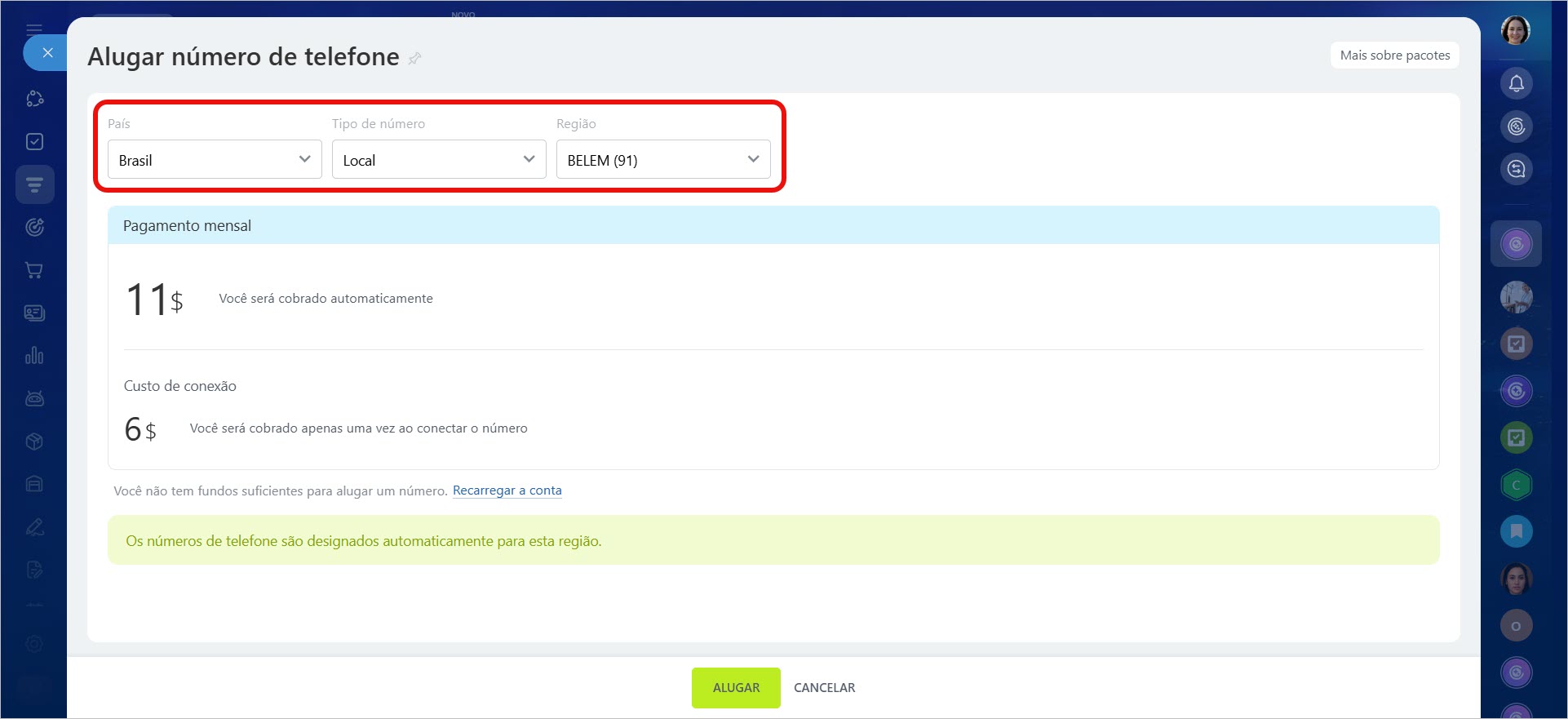Click the robot automation icon in sidebar
1568x719 pixels.
pos(34,398)
